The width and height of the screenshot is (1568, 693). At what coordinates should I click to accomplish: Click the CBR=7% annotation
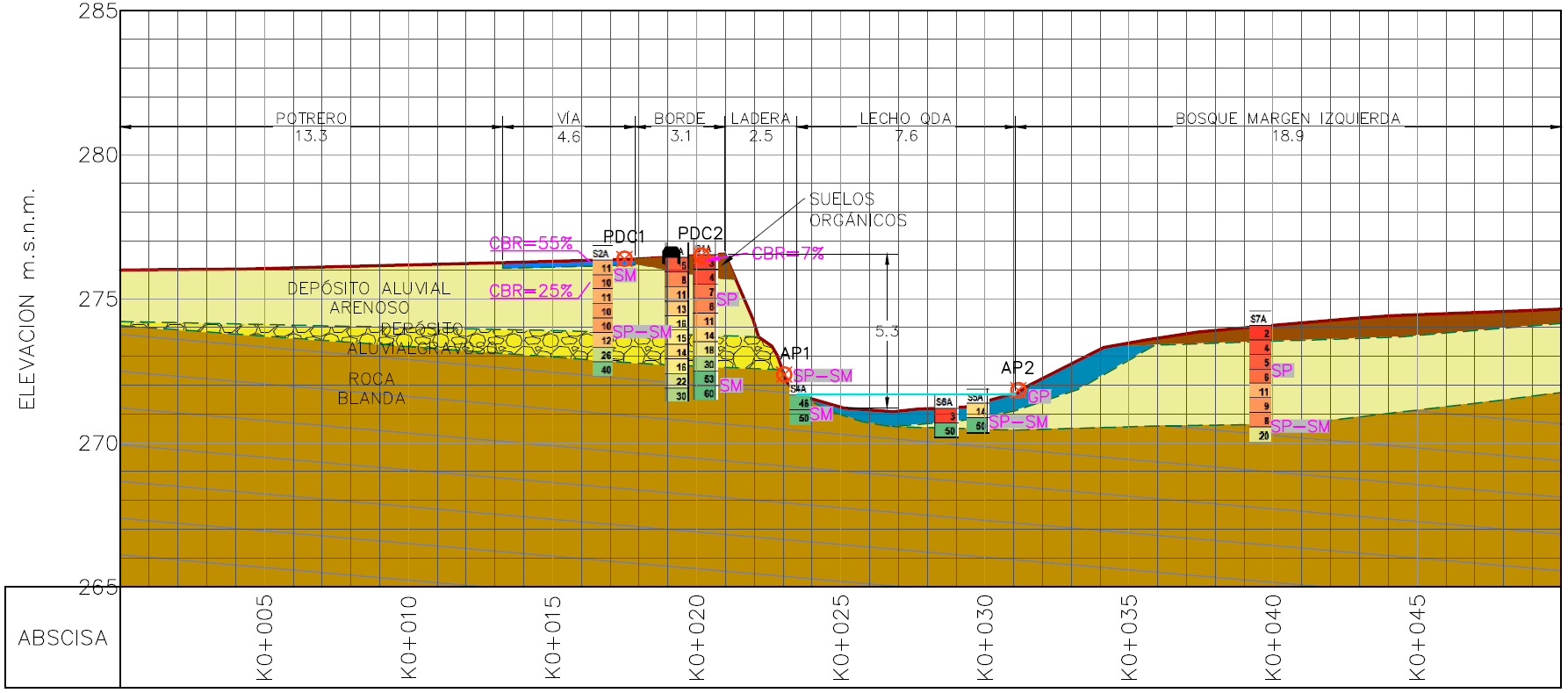click(x=788, y=254)
